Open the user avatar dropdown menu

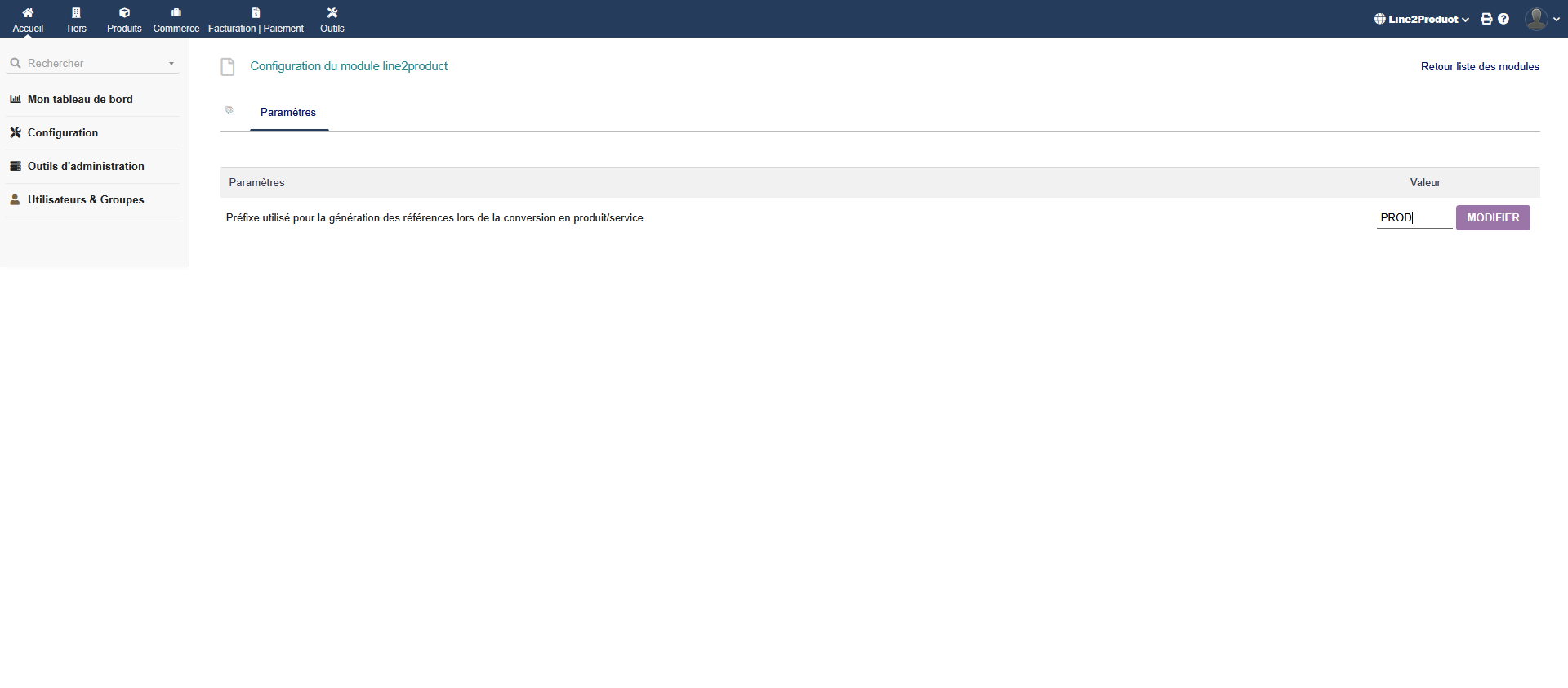click(x=1542, y=19)
